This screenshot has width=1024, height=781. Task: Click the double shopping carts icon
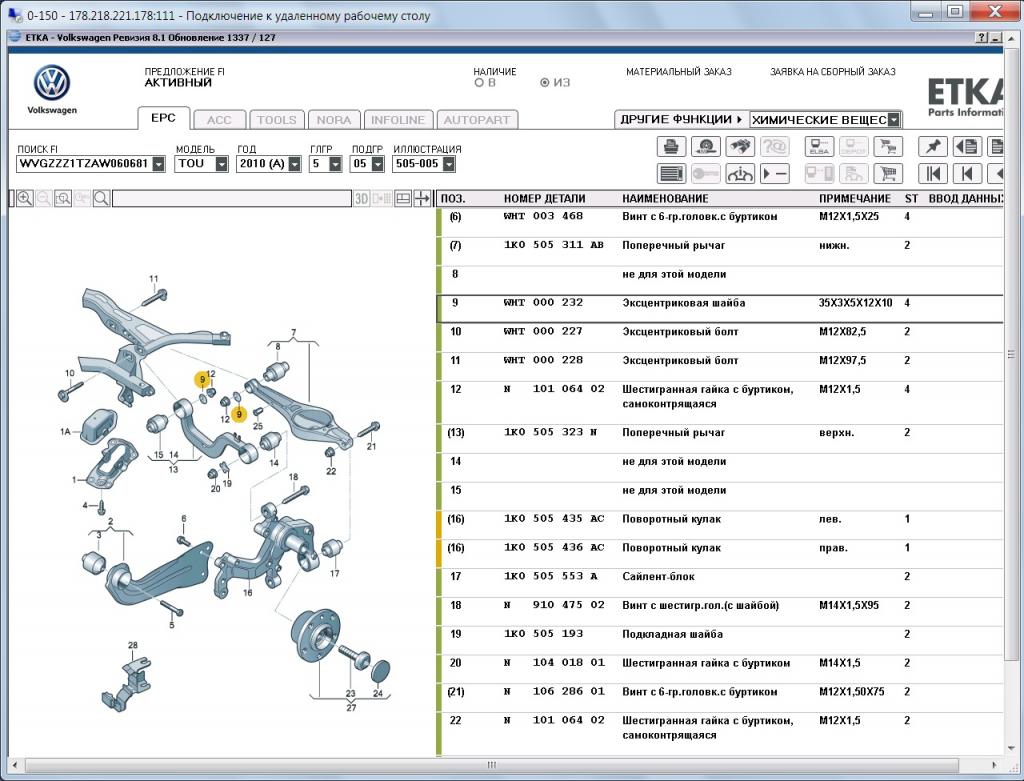pyautogui.click(x=888, y=146)
